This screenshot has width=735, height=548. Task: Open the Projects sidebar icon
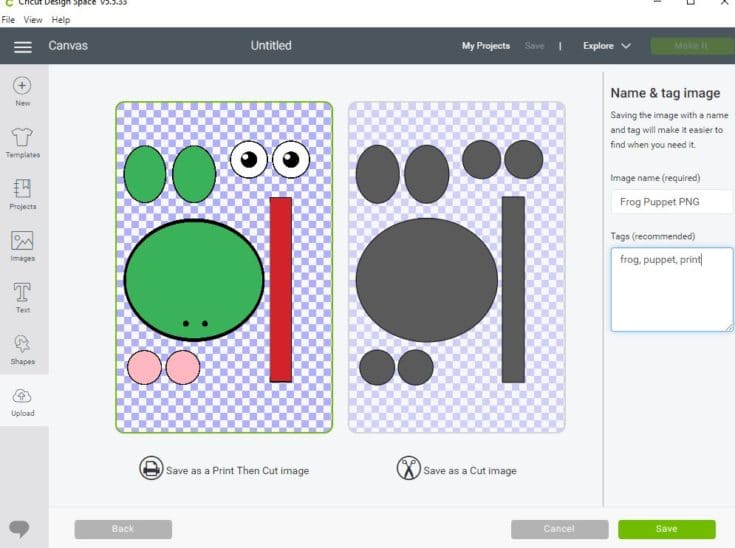pyautogui.click(x=22, y=189)
